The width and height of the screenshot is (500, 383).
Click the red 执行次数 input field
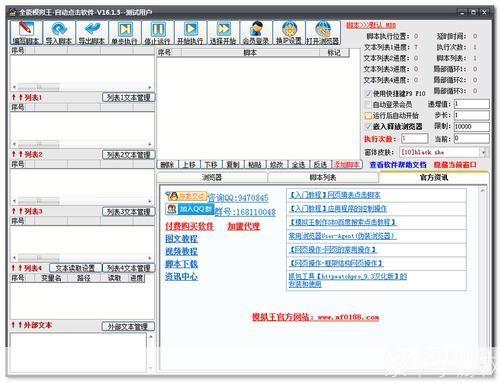[414, 138]
